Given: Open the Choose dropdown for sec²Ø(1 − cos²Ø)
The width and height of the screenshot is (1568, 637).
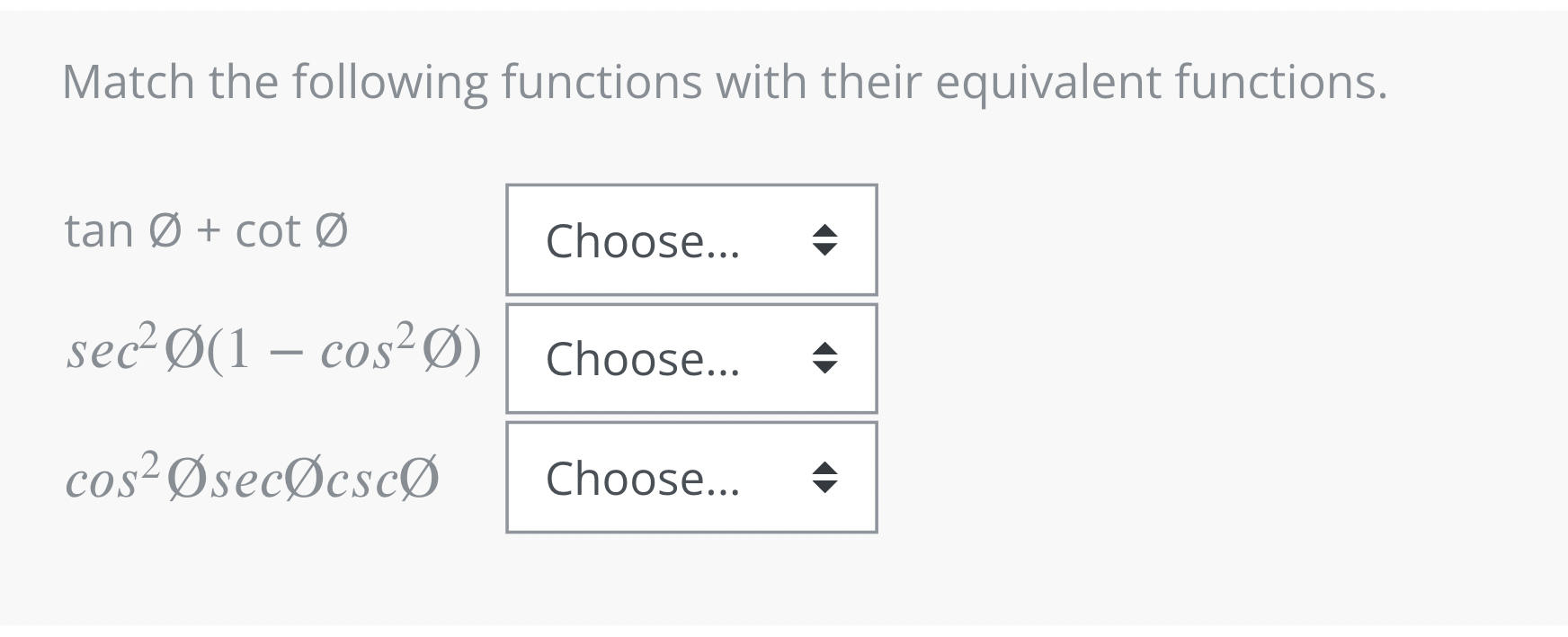Looking at the screenshot, I should coord(690,359).
